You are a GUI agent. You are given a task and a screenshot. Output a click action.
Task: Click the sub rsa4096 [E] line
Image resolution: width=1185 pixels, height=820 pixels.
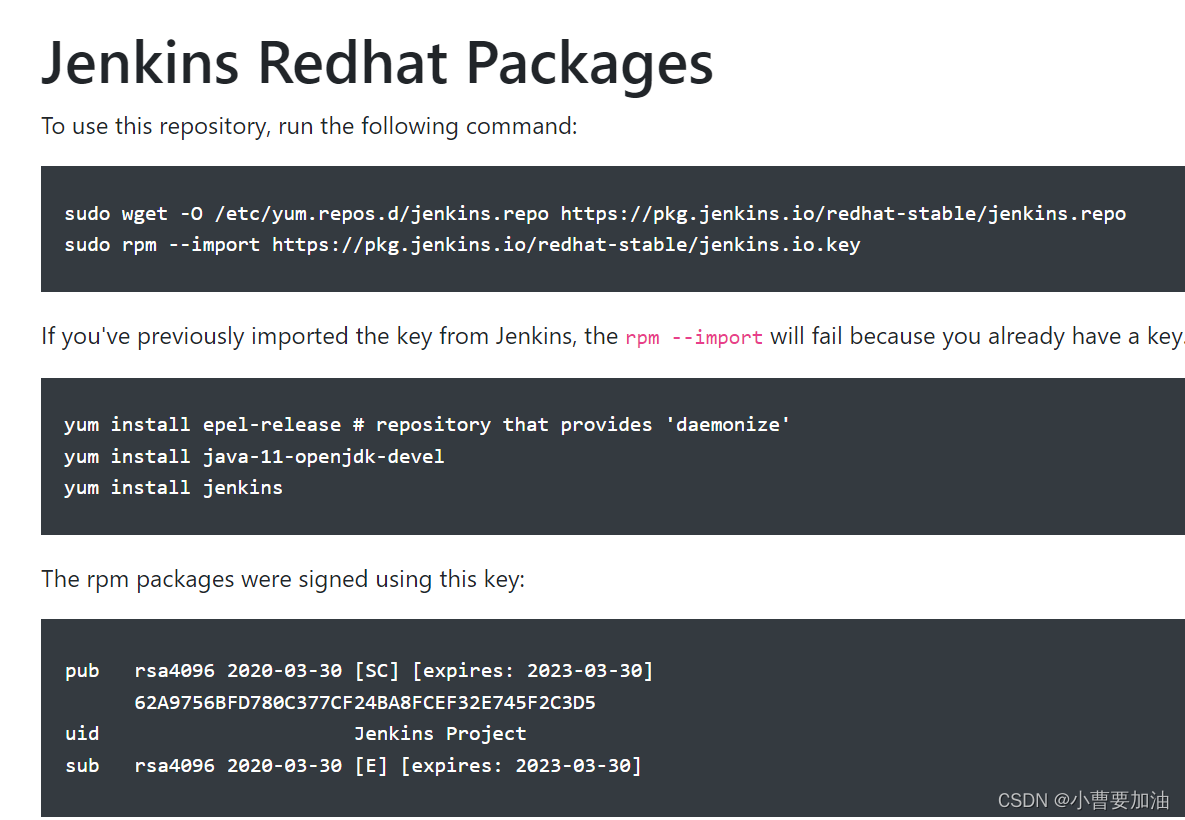point(353,766)
